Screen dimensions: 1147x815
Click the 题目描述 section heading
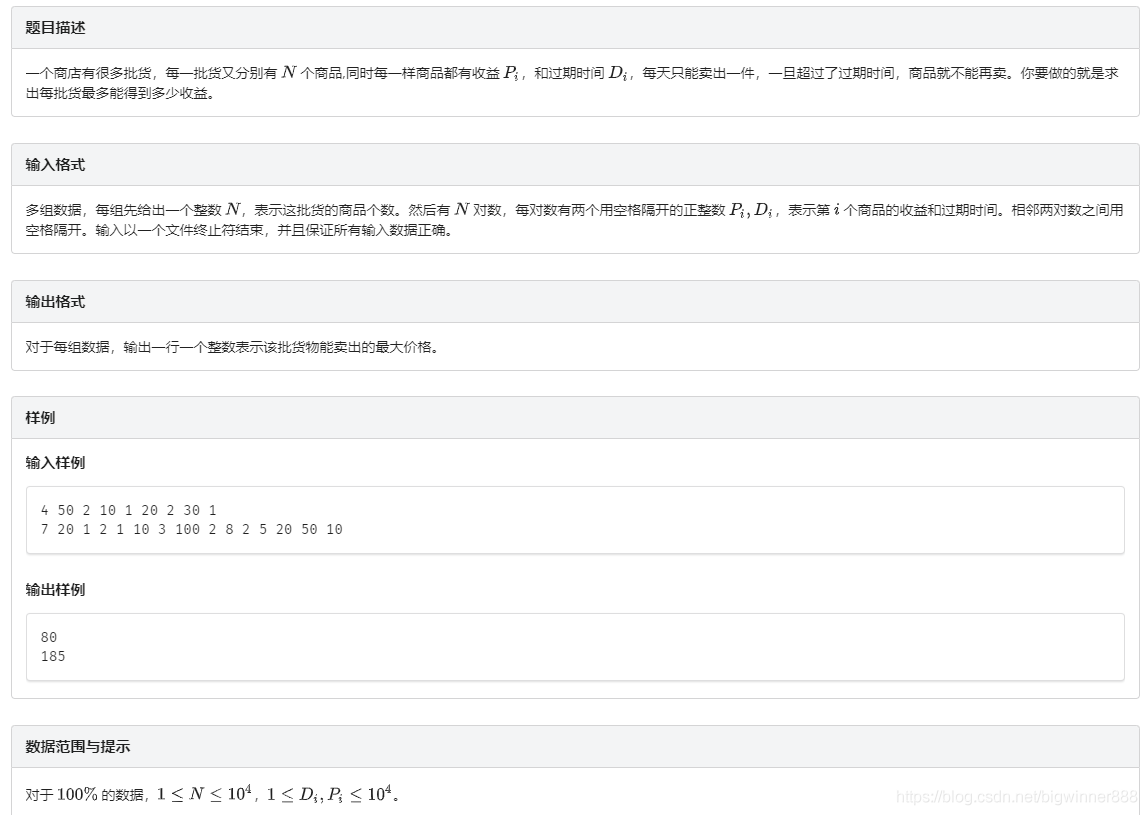click(56, 28)
